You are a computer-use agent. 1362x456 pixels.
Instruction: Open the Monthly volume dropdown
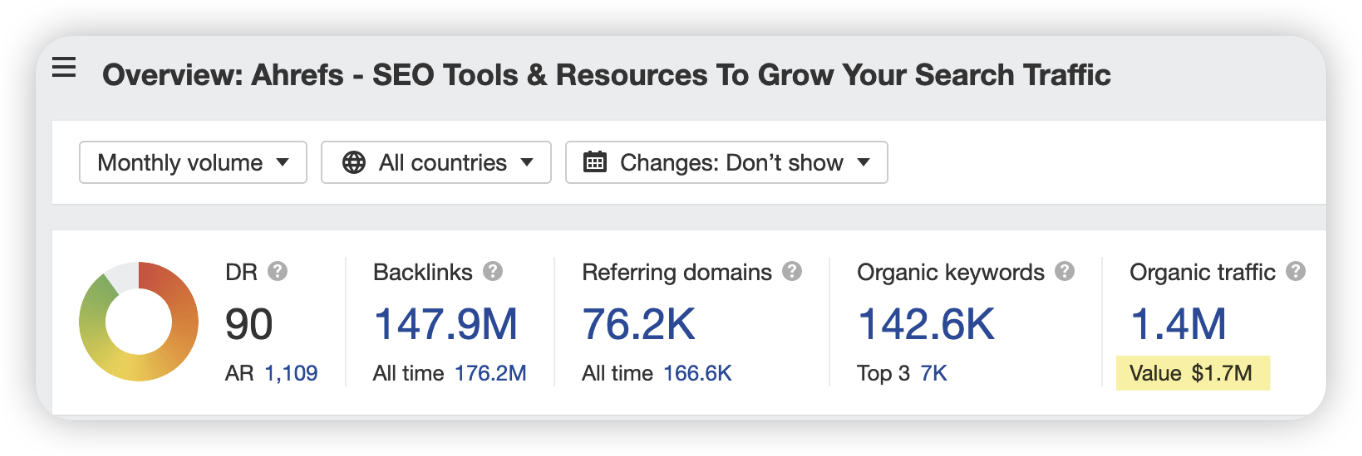[x=193, y=163]
